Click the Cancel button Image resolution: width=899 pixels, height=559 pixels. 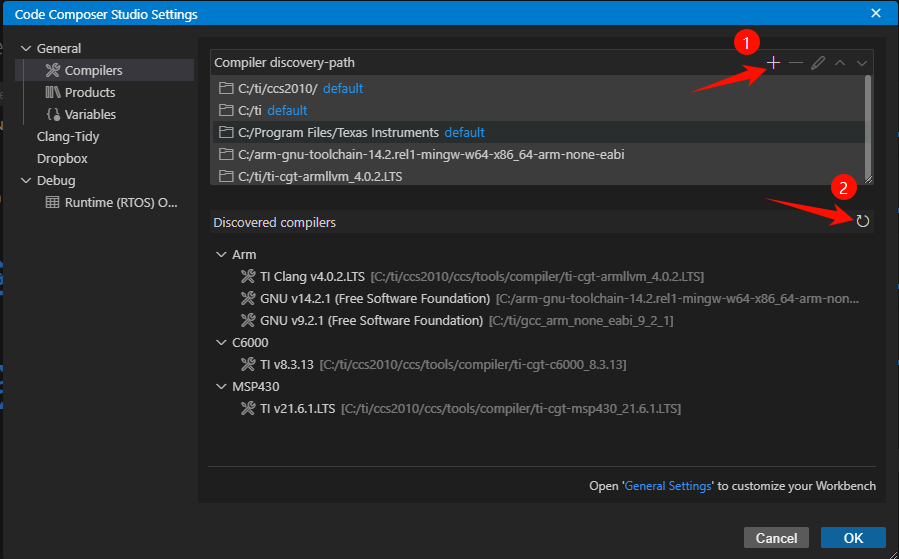[x=776, y=538]
